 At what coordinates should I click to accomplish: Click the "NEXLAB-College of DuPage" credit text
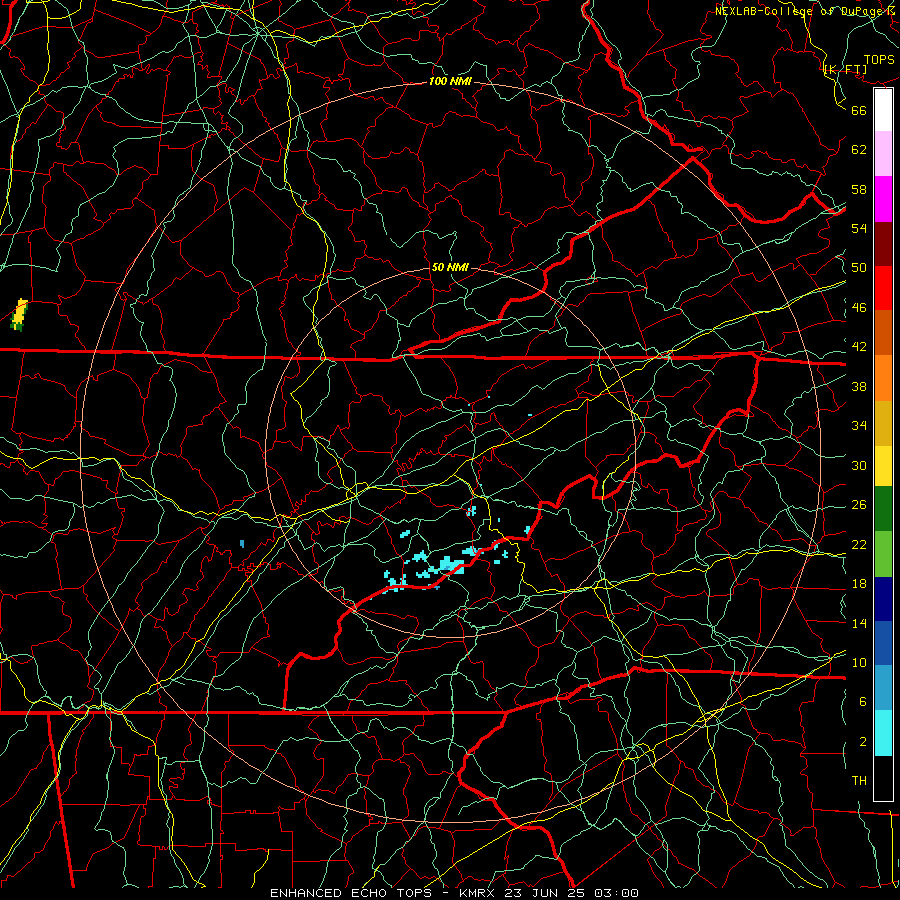(x=799, y=11)
